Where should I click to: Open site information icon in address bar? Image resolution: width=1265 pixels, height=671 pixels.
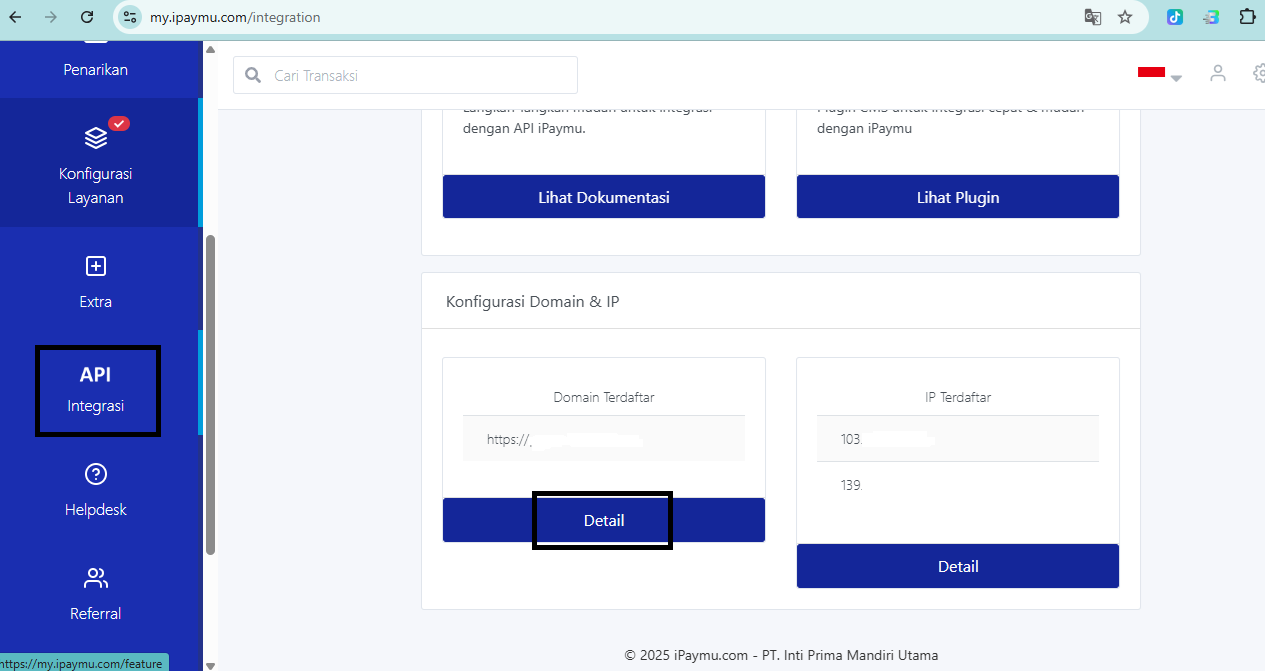(x=129, y=17)
